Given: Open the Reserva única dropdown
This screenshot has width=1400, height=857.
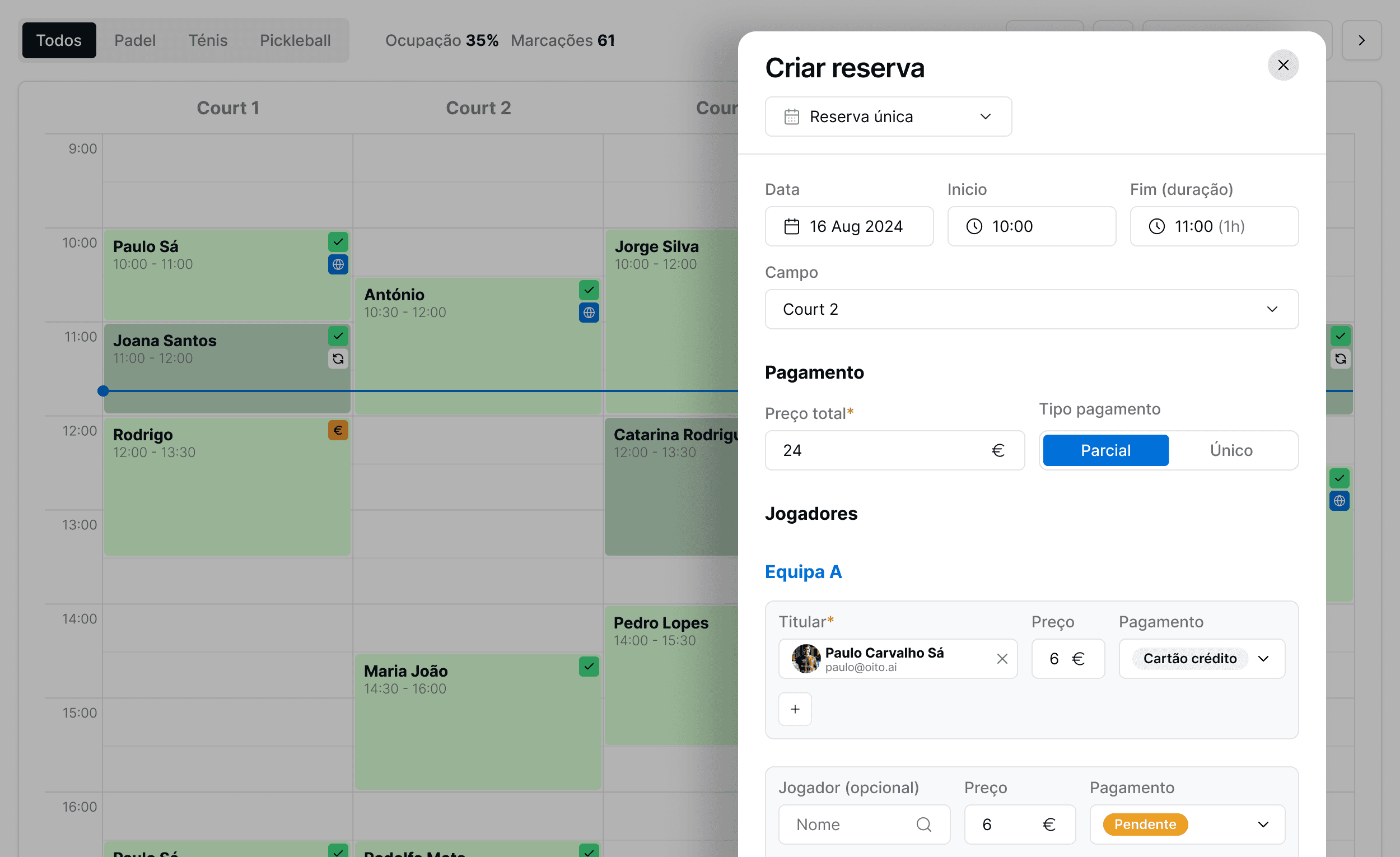Looking at the screenshot, I should click(x=888, y=117).
